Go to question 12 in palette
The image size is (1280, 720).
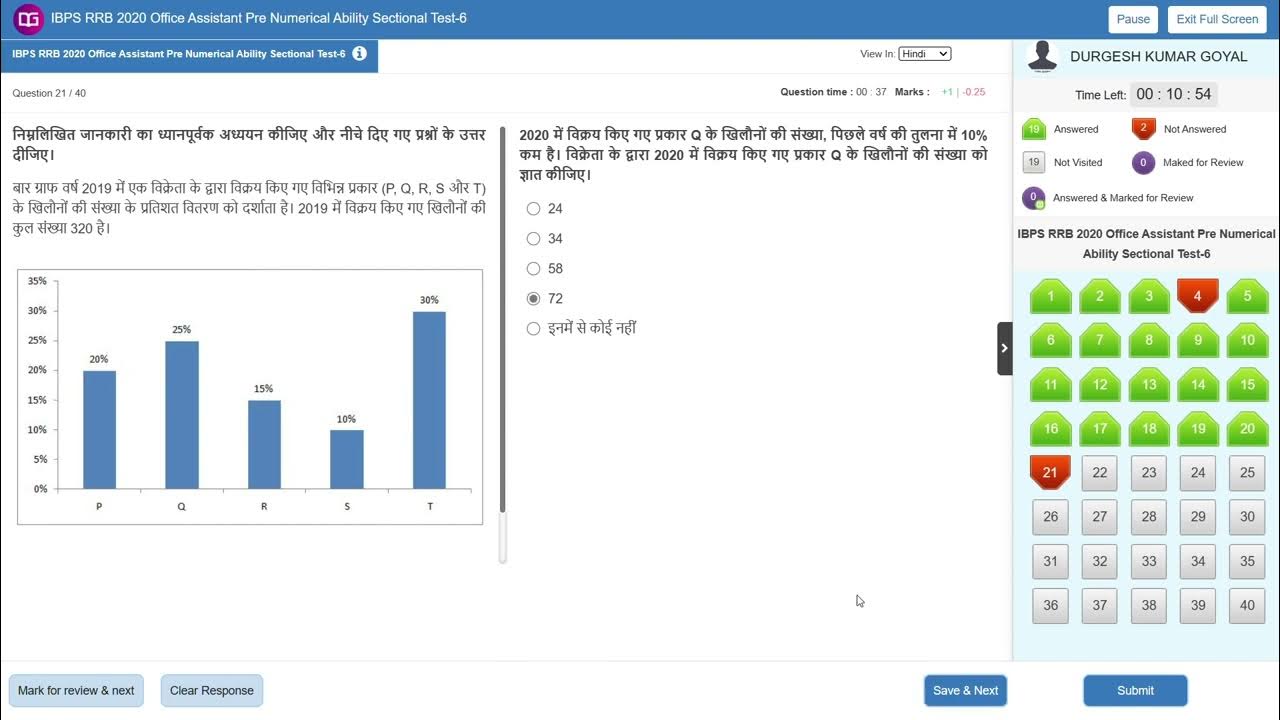coord(1100,384)
